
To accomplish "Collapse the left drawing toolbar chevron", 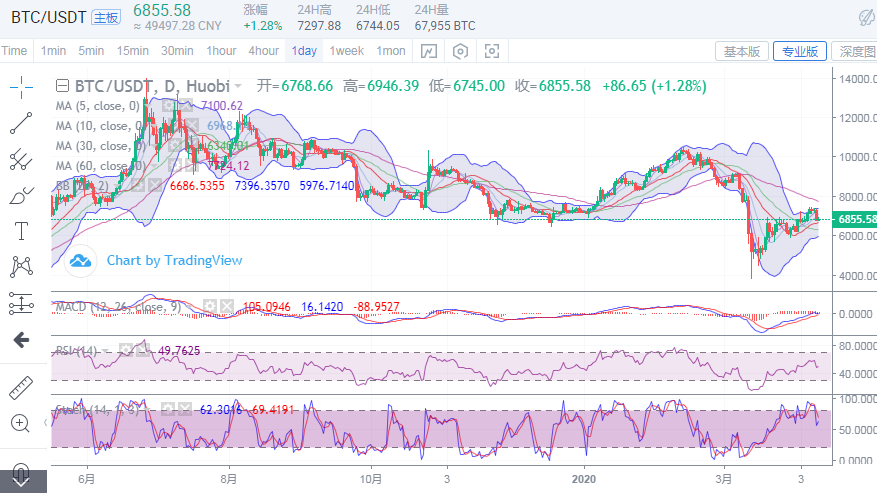I will (x=45, y=423).
